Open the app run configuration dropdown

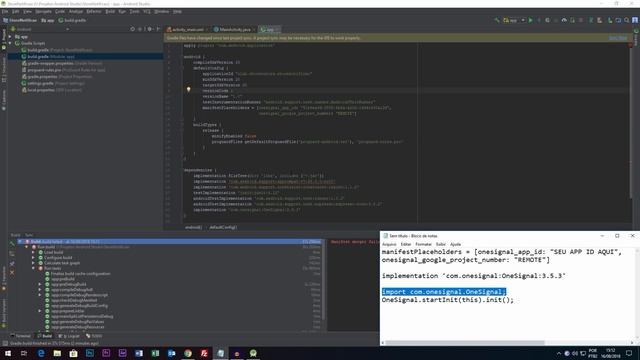tap(514, 20)
